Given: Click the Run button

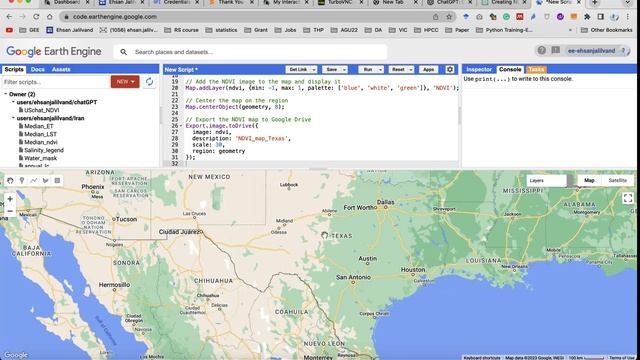Looking at the screenshot, I should (368, 70).
